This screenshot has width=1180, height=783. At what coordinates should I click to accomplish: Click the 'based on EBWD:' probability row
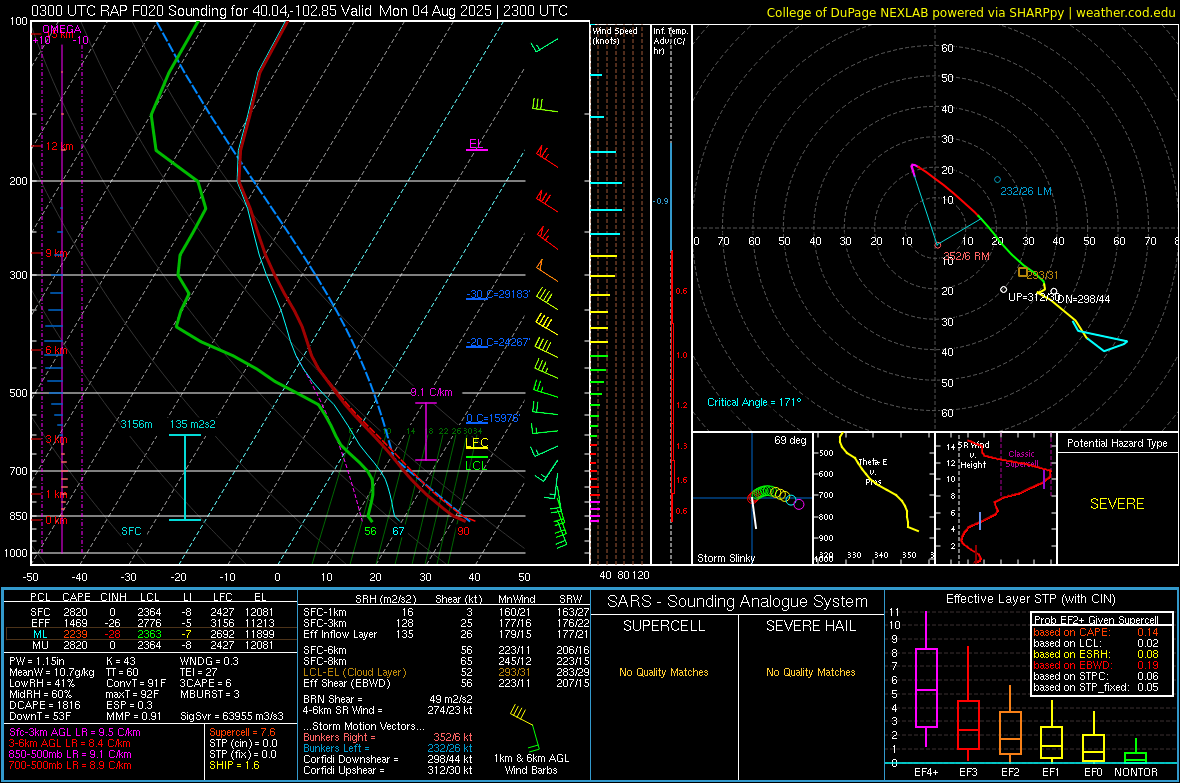(x=1096, y=665)
